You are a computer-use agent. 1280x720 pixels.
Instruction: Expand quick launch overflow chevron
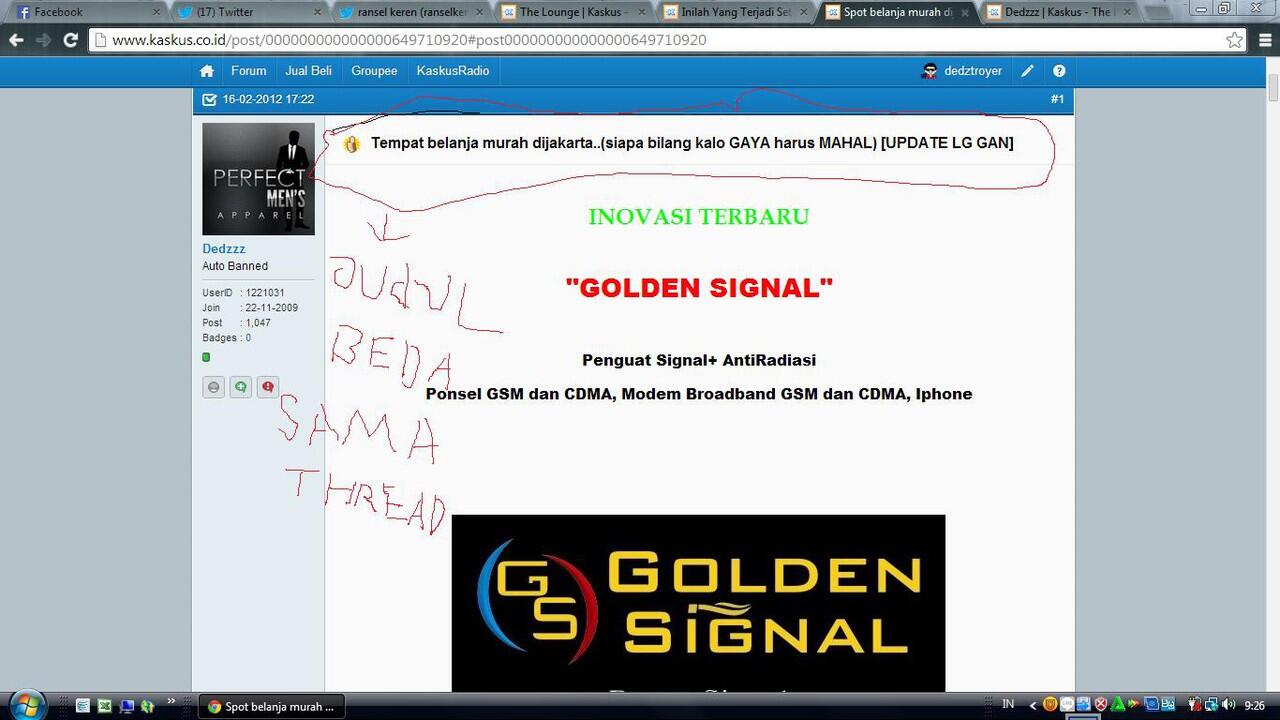tap(171, 700)
